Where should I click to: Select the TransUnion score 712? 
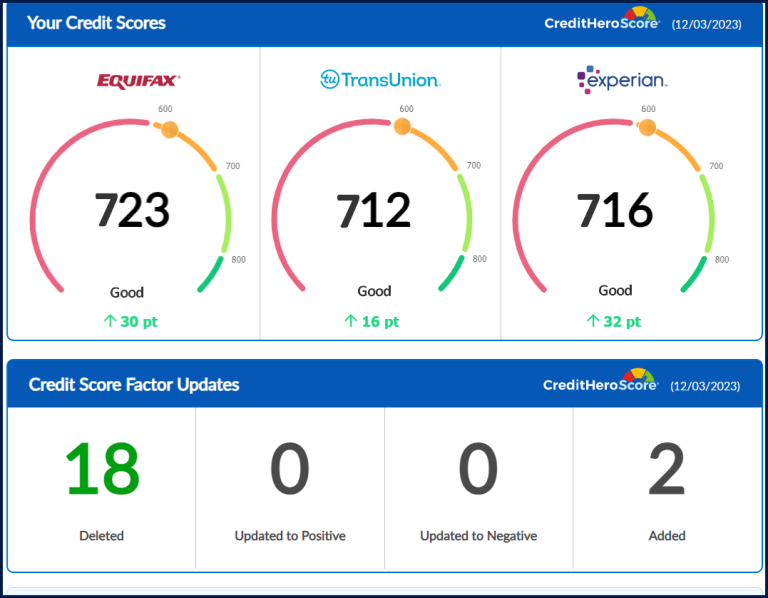point(373,211)
